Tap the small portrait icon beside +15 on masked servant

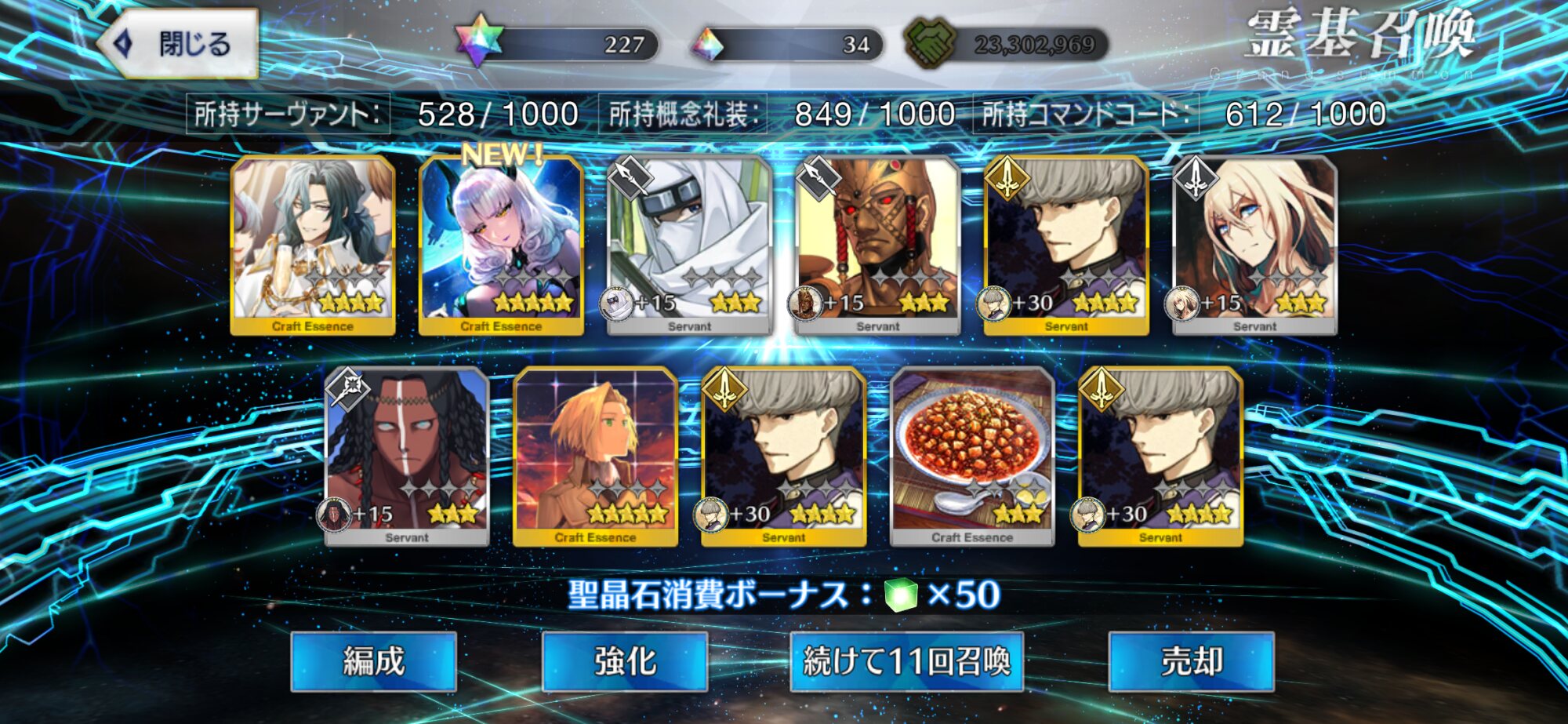[804, 304]
